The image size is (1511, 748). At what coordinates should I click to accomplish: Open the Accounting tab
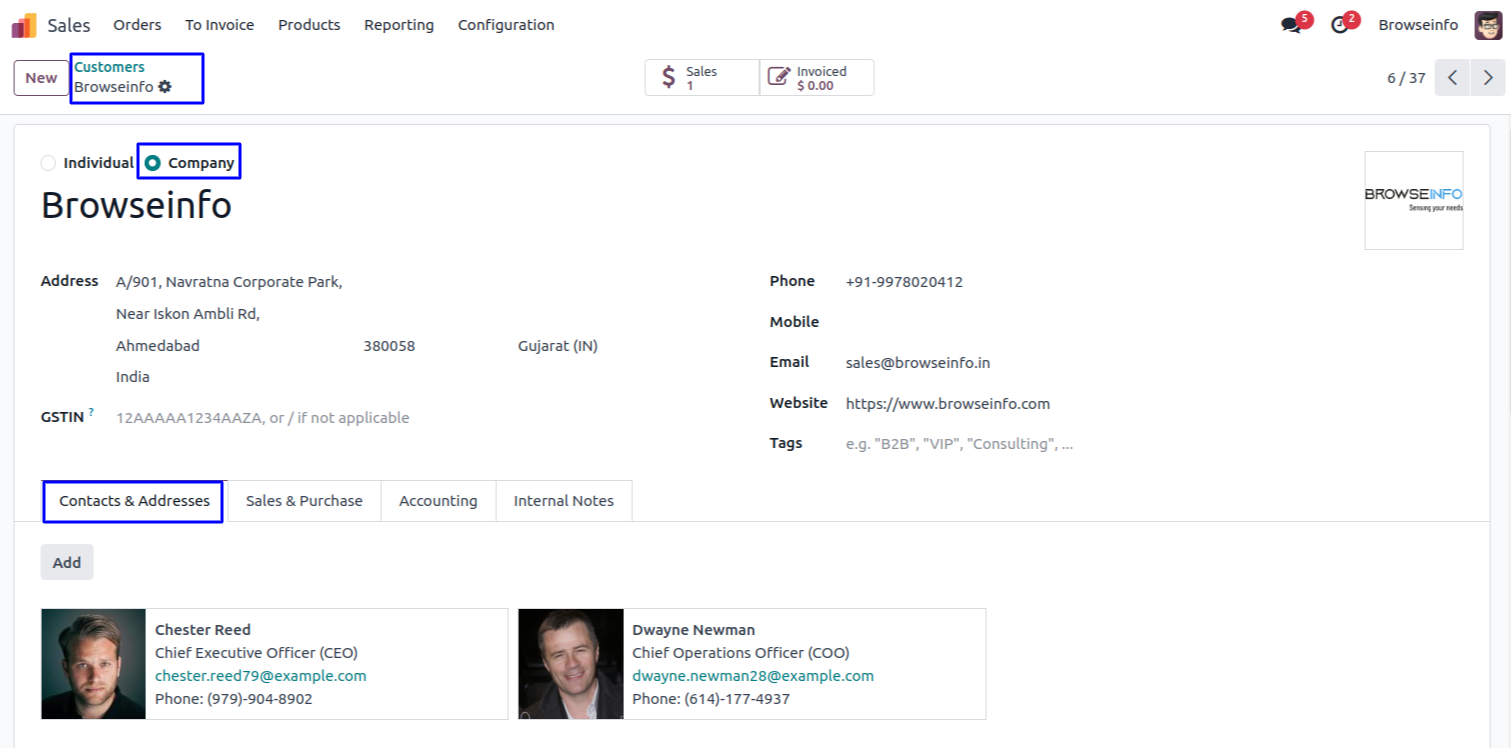[438, 501]
